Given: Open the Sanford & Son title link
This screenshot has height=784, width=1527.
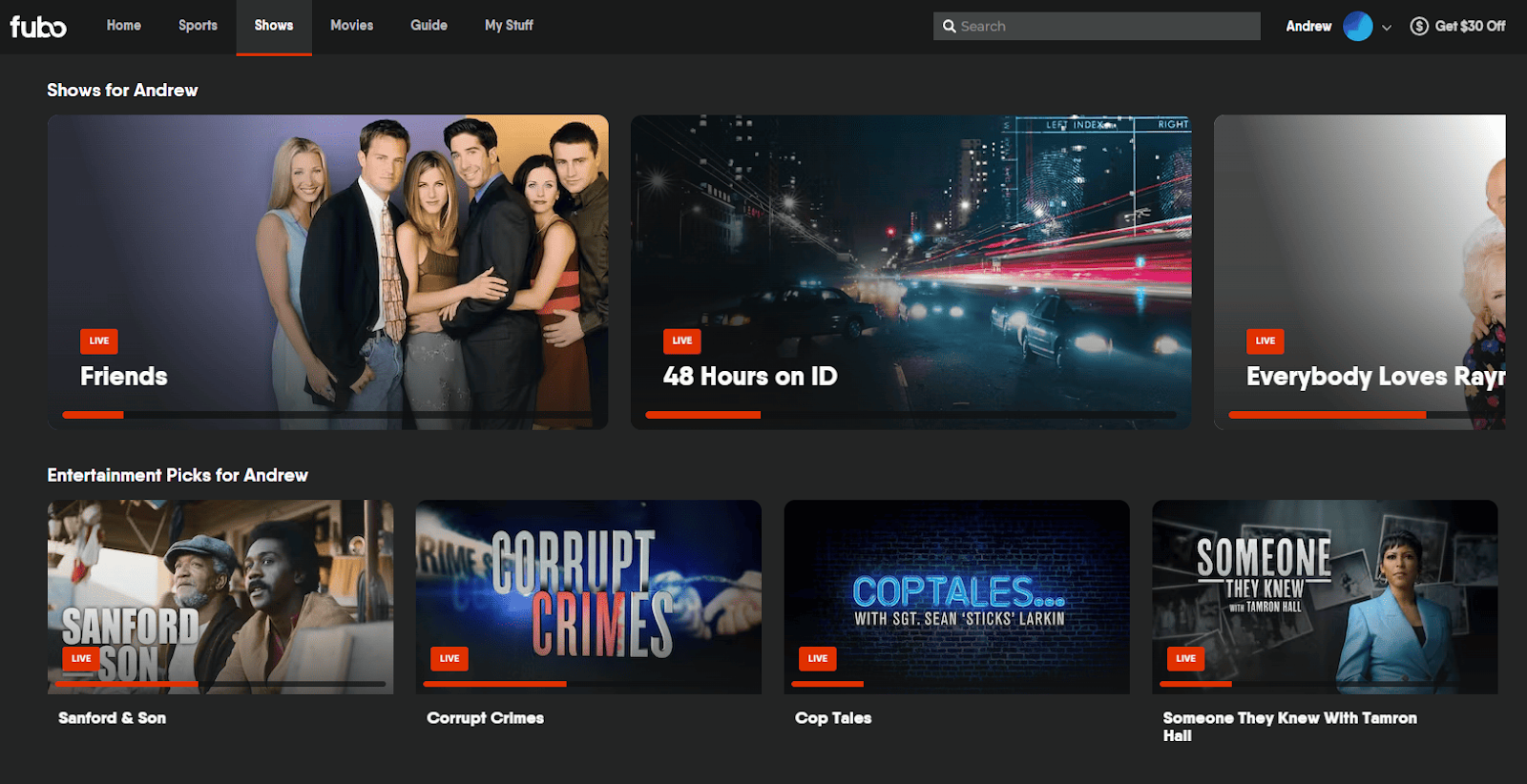Looking at the screenshot, I should point(112,718).
